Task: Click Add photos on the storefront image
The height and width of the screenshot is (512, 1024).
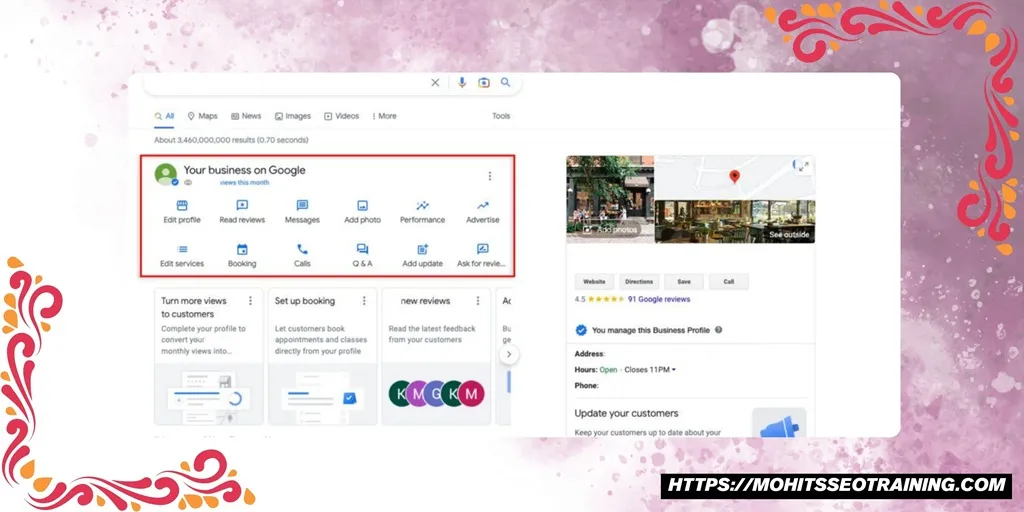Action: [610, 230]
